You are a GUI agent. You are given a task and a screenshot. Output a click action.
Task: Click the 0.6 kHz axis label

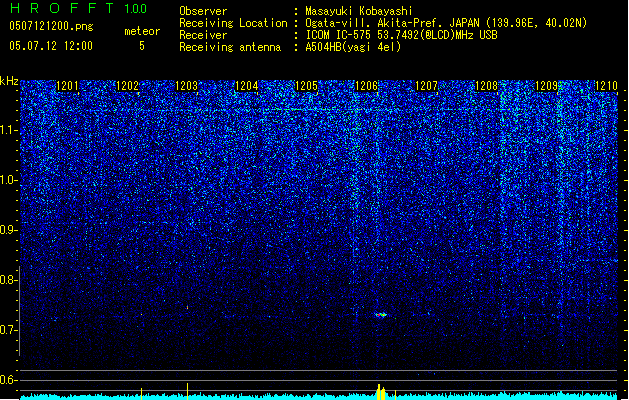(x=8, y=380)
